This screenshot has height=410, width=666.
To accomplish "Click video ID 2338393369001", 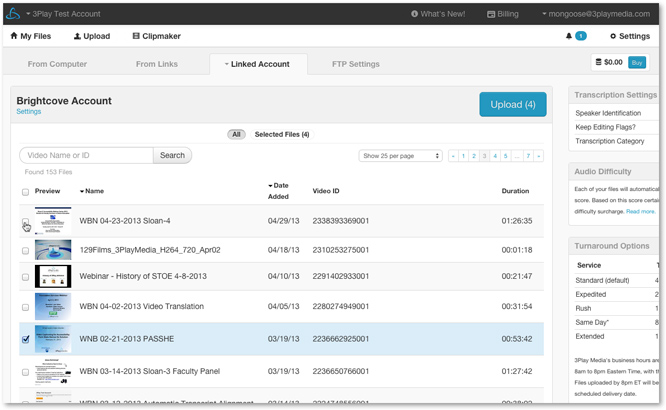I will click(341, 221).
